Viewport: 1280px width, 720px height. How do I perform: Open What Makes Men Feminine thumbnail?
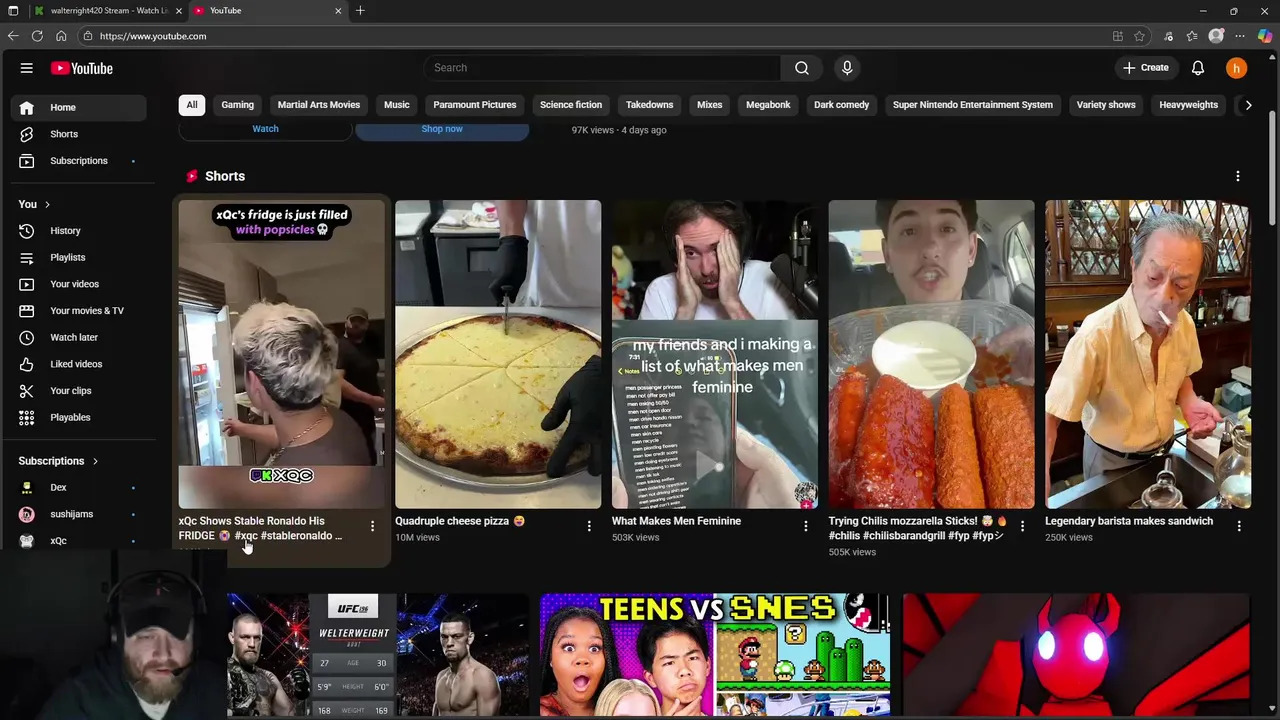pyautogui.click(x=715, y=354)
